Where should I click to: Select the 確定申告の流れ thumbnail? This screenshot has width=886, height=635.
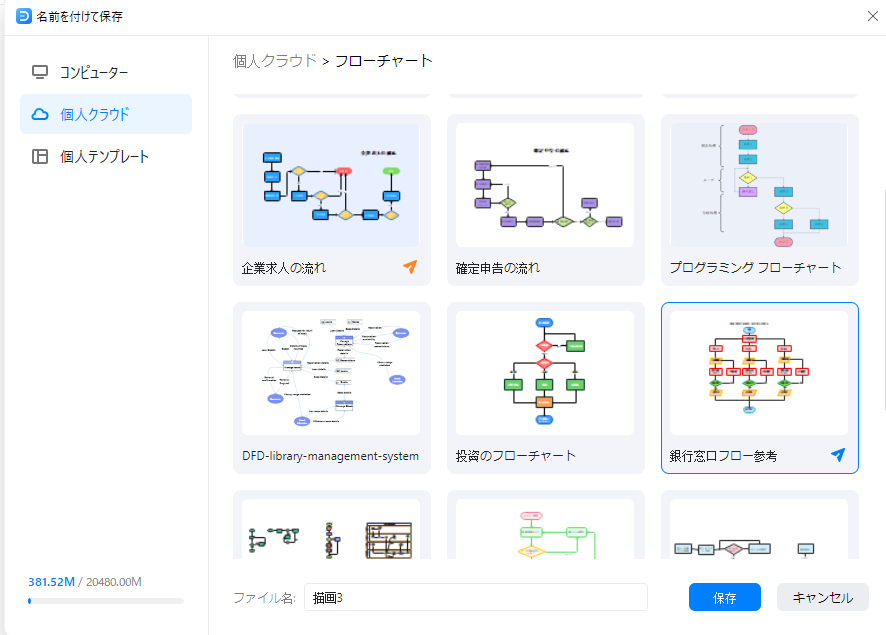tap(544, 185)
